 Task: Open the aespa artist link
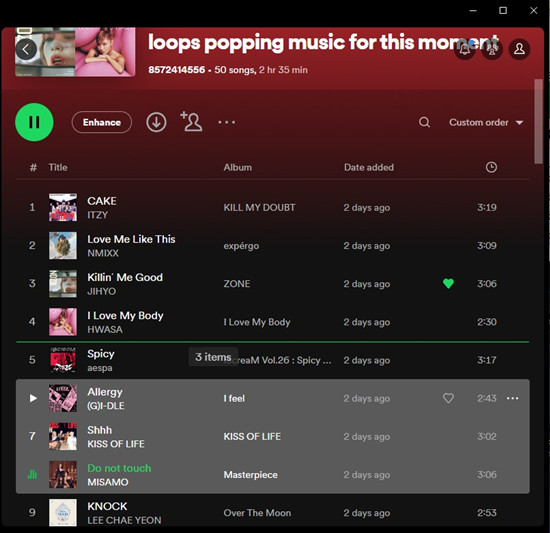pos(100,368)
